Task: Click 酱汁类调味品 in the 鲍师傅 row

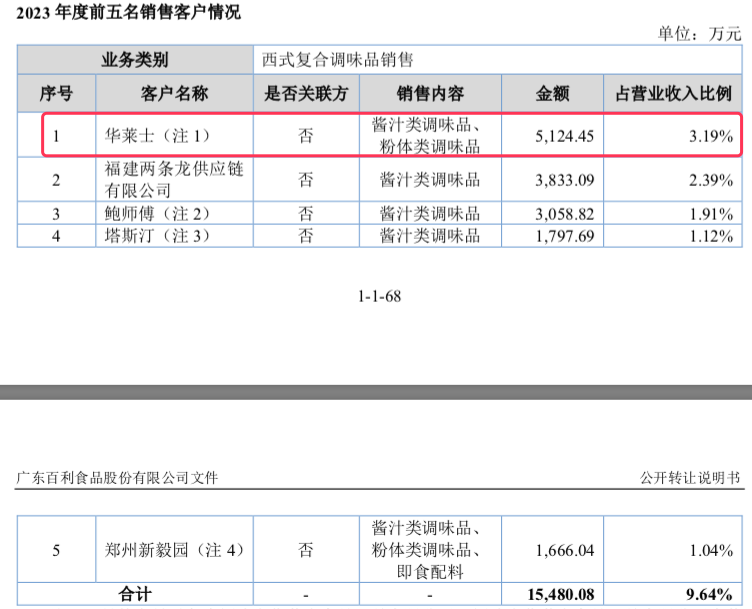Action: click(430, 213)
